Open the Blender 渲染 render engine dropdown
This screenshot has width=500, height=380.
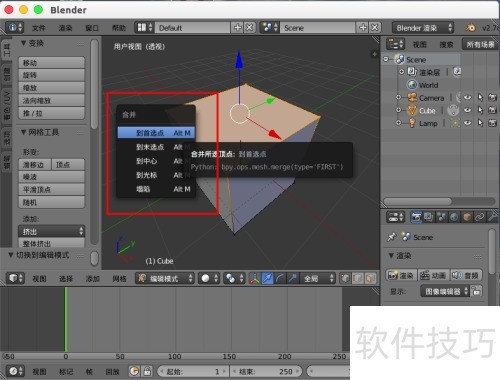click(x=423, y=28)
